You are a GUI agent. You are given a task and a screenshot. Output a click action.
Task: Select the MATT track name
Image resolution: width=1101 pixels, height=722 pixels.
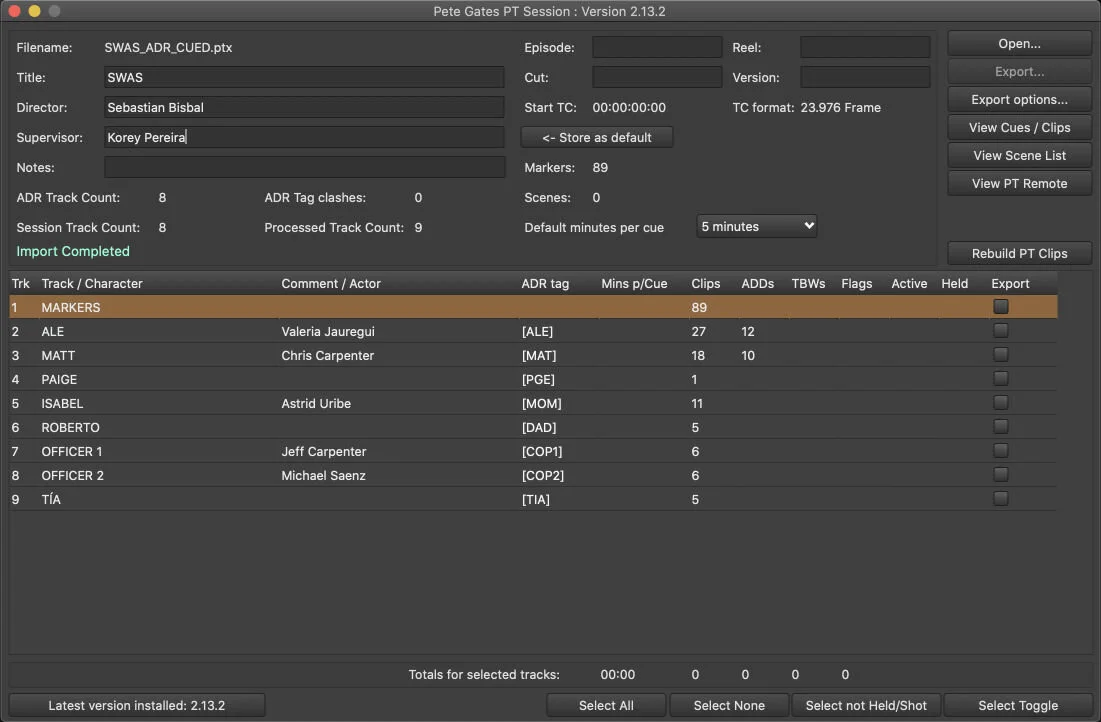point(58,355)
